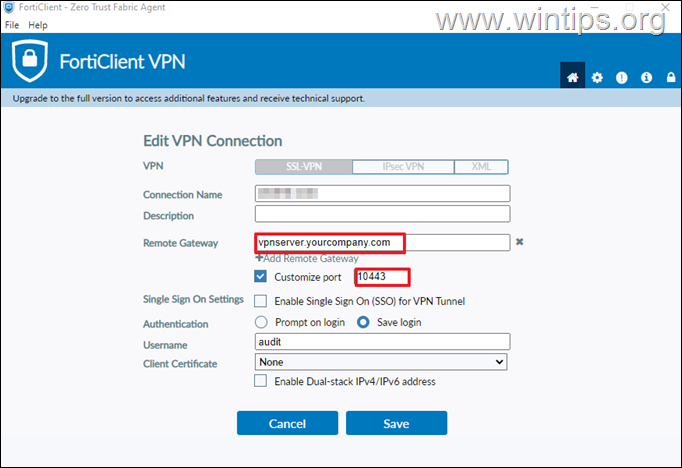Open the File menu
This screenshot has width=682, height=468.
coord(12,25)
